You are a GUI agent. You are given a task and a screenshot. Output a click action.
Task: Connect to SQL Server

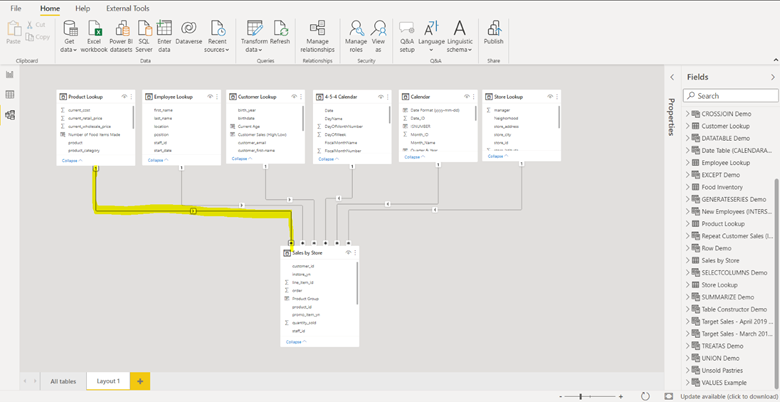pyautogui.click(x=145, y=36)
